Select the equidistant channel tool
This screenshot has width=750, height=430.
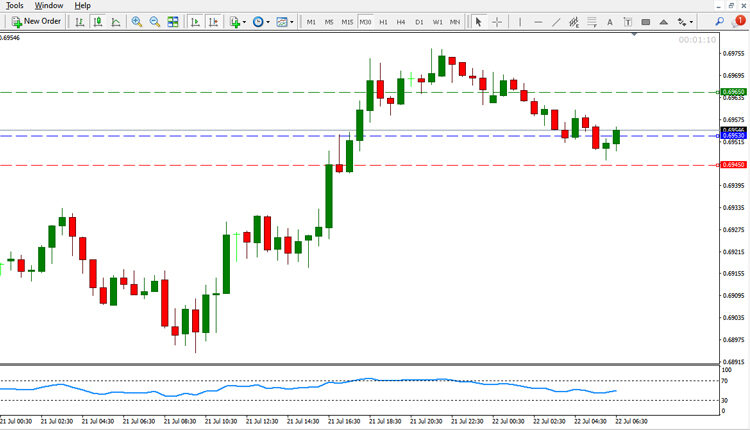pos(574,22)
